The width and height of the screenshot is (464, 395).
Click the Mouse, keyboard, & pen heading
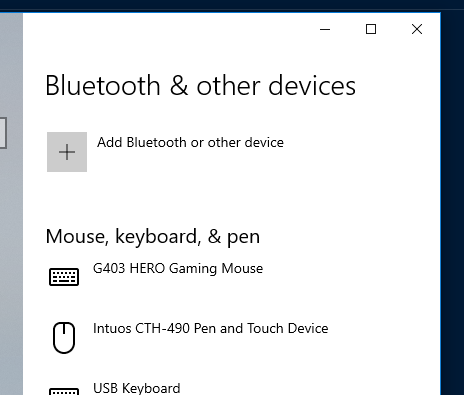click(x=153, y=237)
